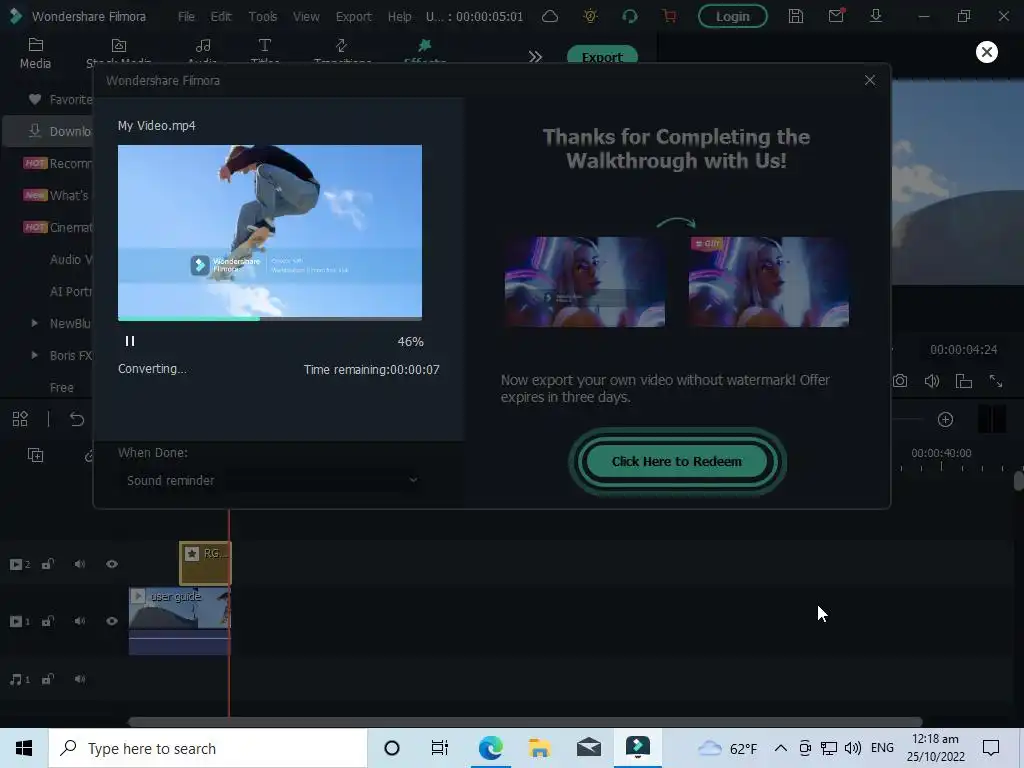Viewport: 1024px width, 768px height.
Task: Mute video track 1
Action: 80,621
